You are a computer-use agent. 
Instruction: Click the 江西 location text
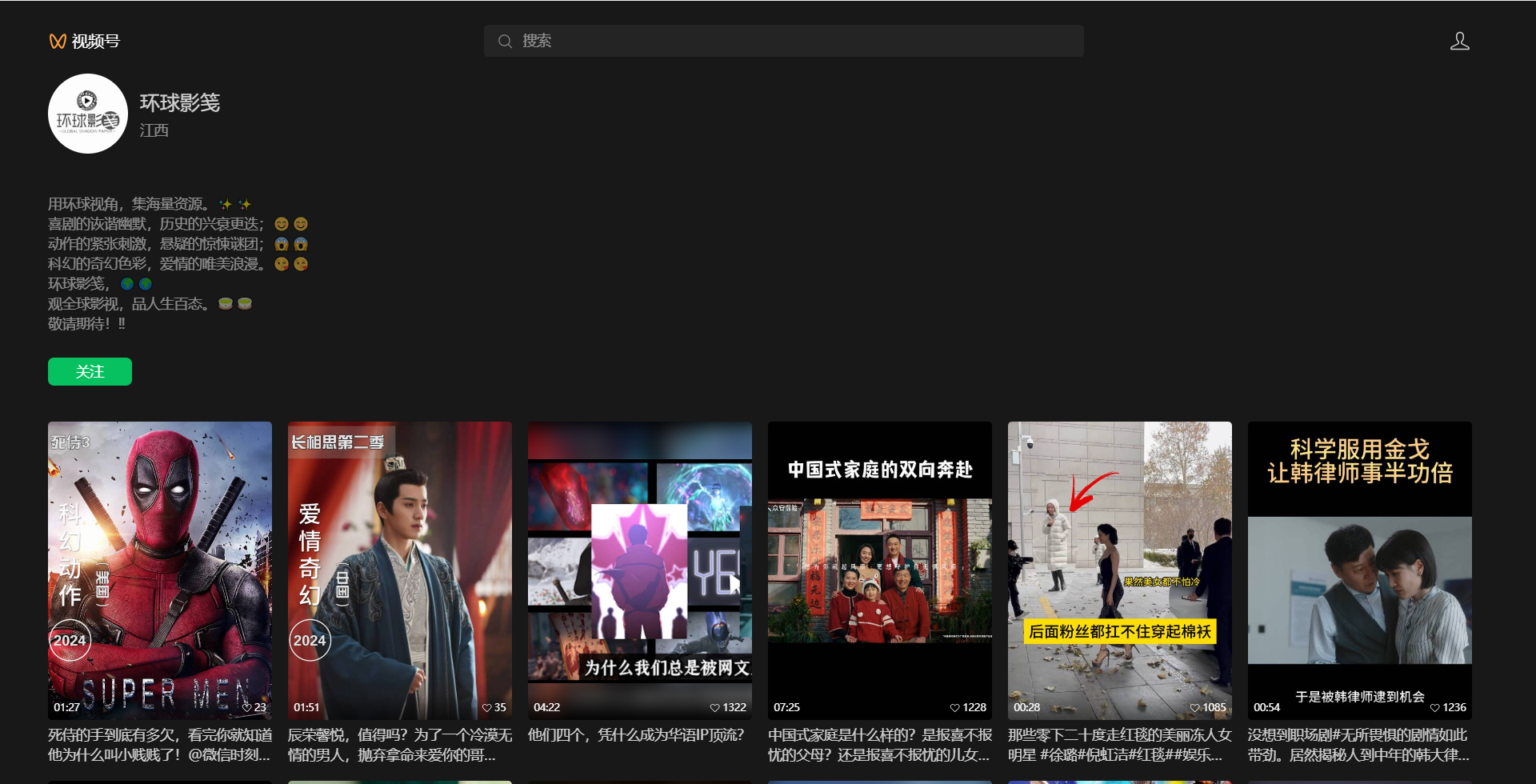click(154, 130)
